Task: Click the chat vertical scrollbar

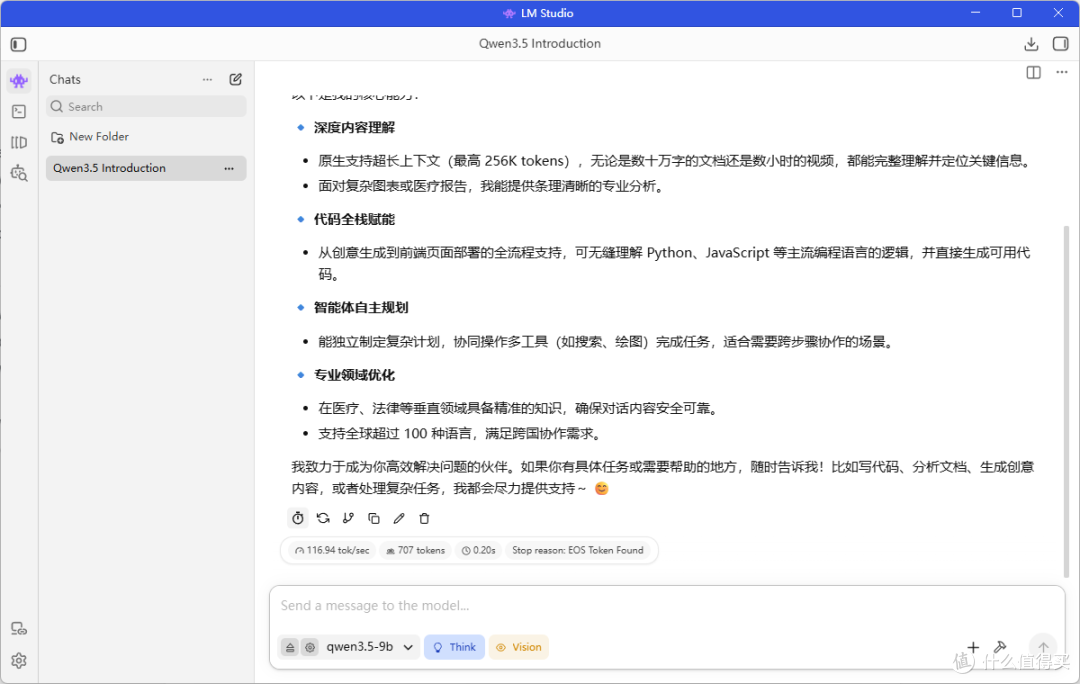Action: (1066, 400)
